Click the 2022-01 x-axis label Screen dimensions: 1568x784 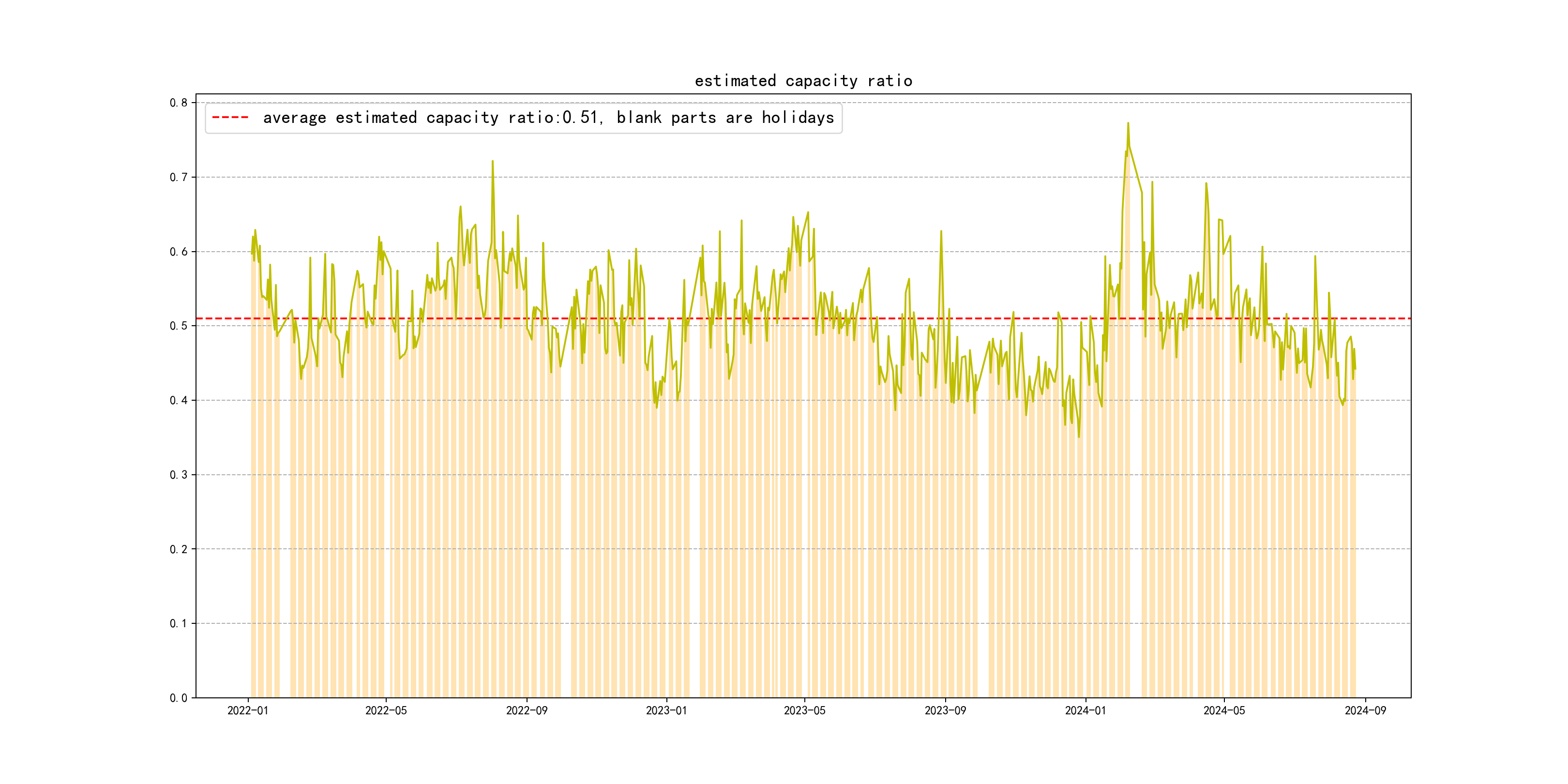[248, 710]
